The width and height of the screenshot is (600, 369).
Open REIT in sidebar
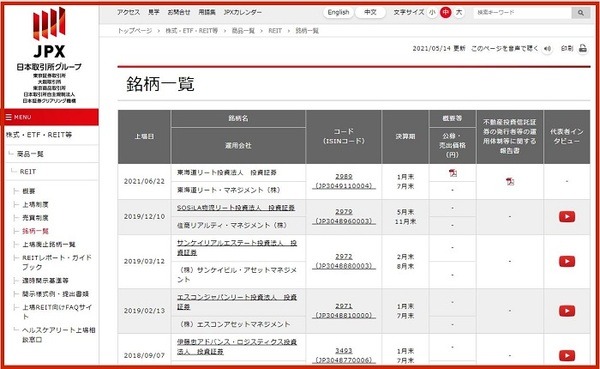pos(28,172)
